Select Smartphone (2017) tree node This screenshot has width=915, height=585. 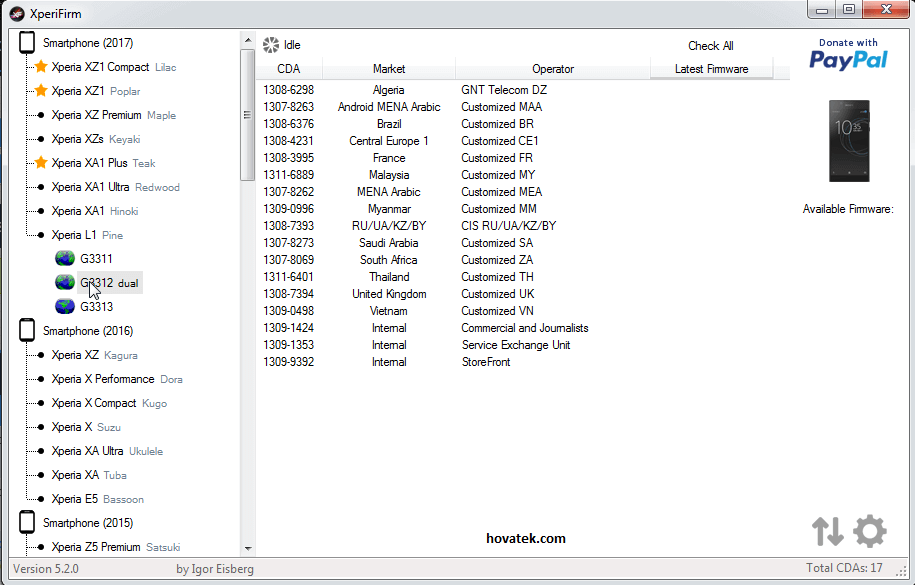(88, 43)
